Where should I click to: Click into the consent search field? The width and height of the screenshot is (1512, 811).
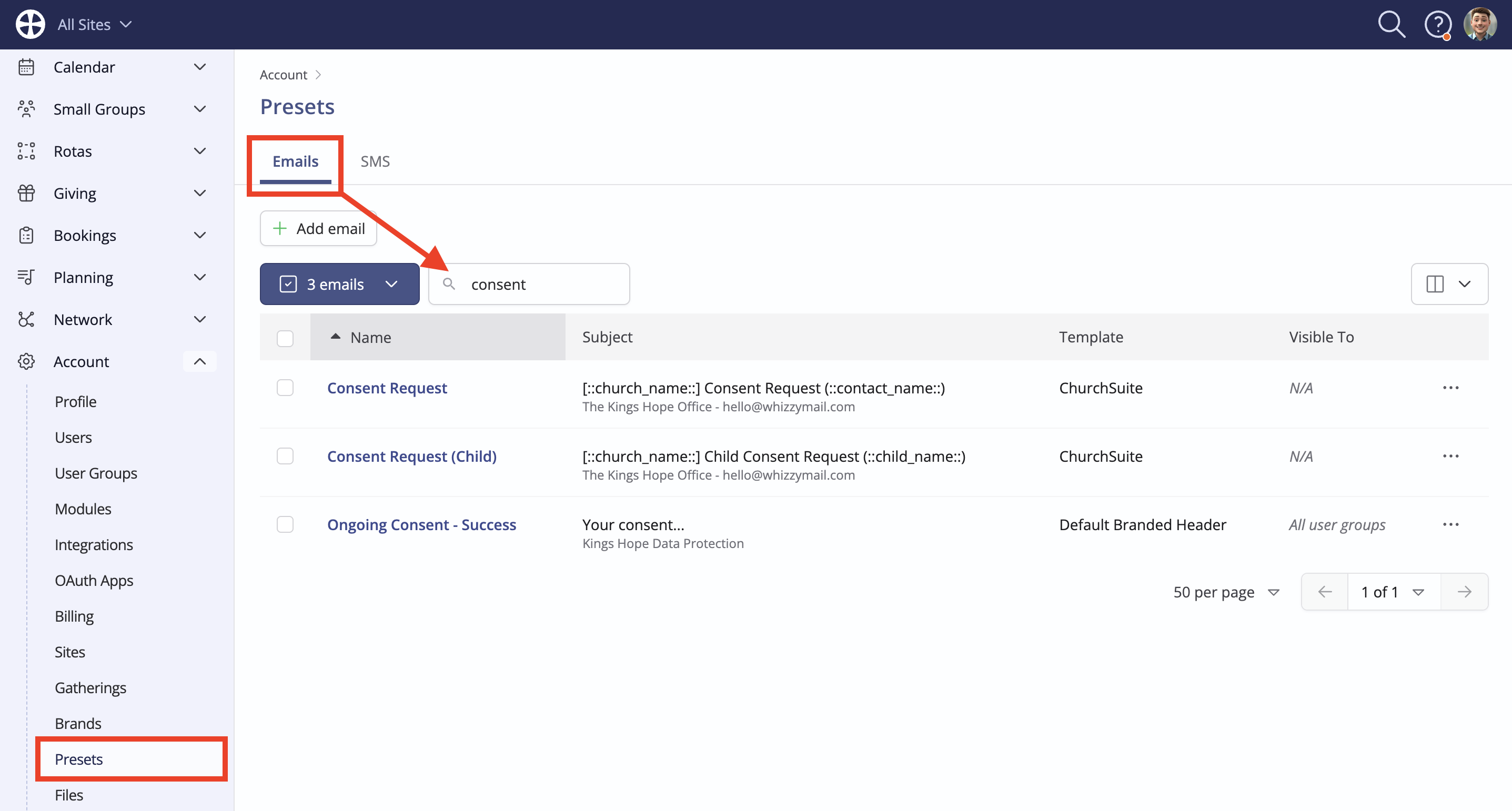coord(529,284)
